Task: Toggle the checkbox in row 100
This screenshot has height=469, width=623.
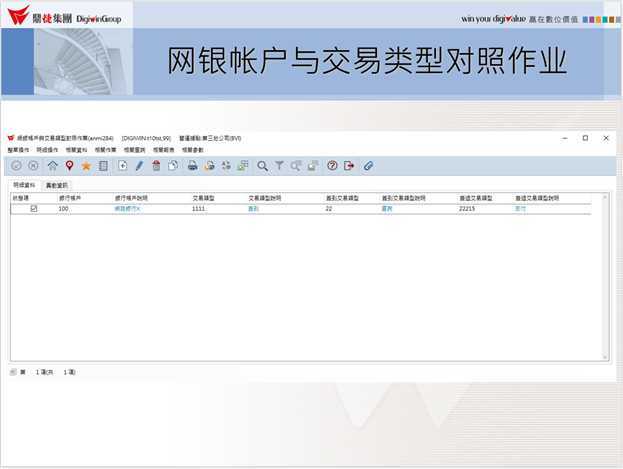Action: (x=34, y=208)
